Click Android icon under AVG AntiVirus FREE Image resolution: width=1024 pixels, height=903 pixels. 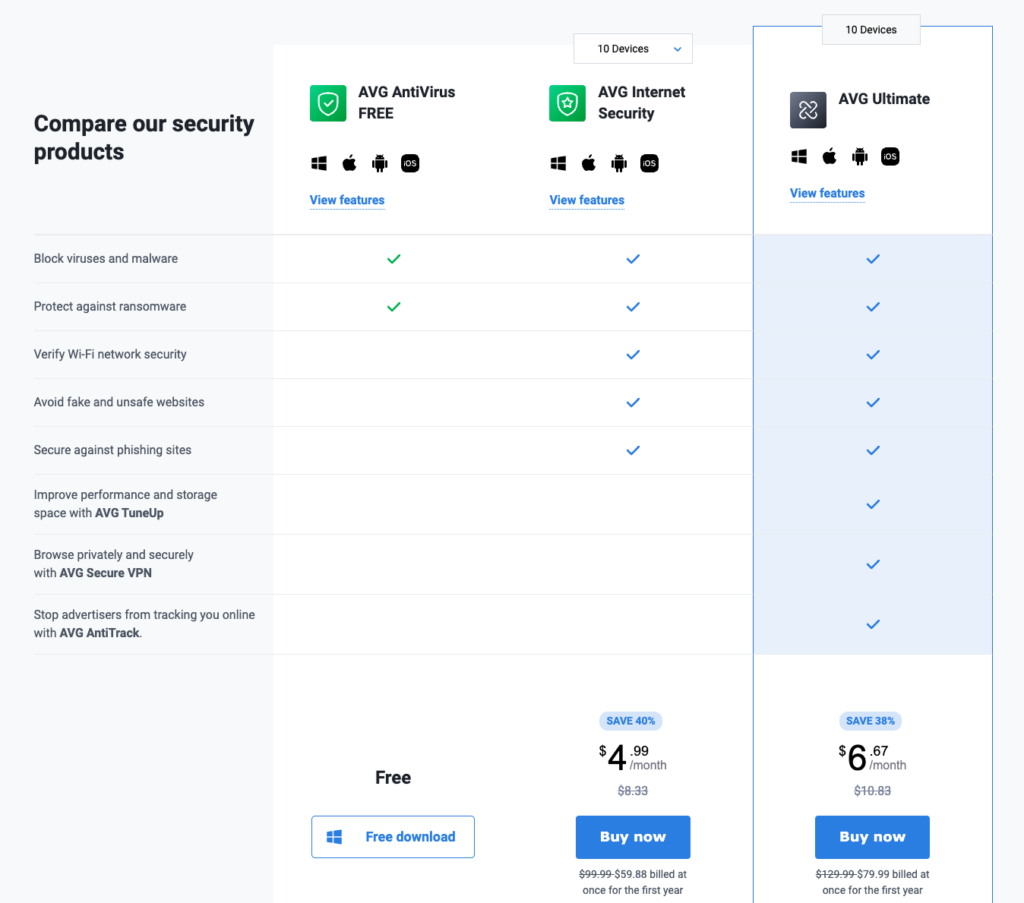[x=379, y=163]
